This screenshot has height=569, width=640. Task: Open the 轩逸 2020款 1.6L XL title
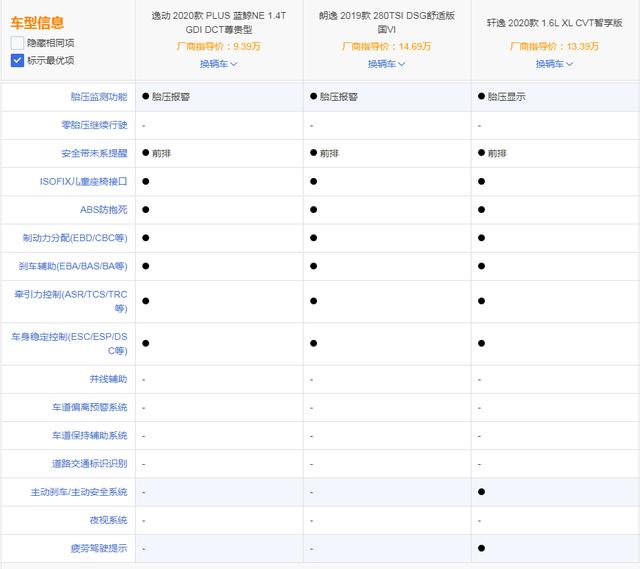tap(554, 23)
